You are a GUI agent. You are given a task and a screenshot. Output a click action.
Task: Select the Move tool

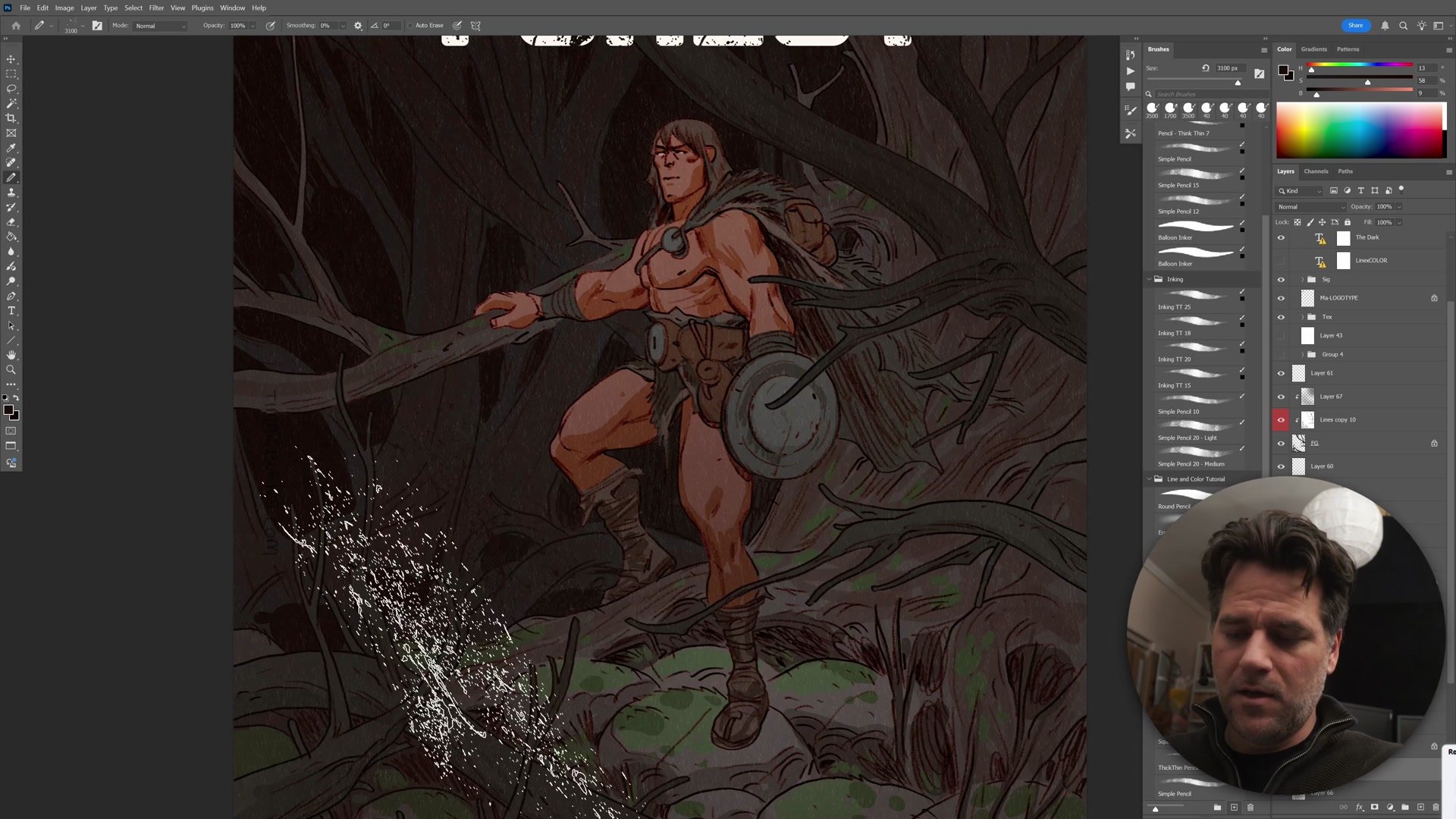click(x=11, y=59)
